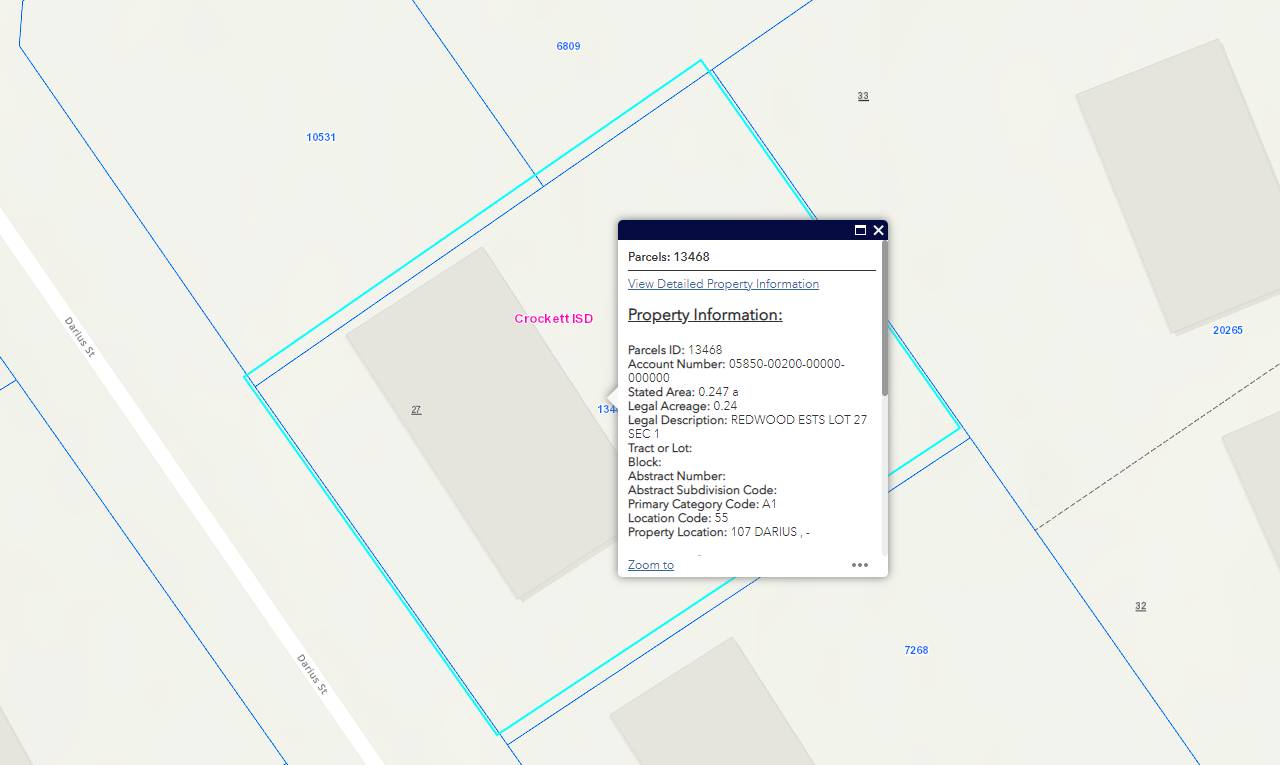The width and height of the screenshot is (1280, 765).
Task: Click the Crockett ISD map label
Action: pos(553,319)
